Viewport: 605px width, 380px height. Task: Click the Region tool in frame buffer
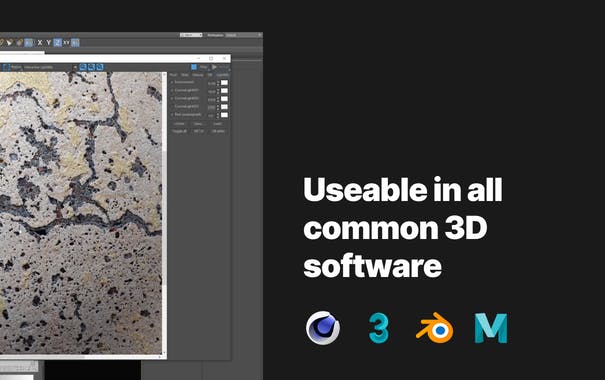click(13, 67)
